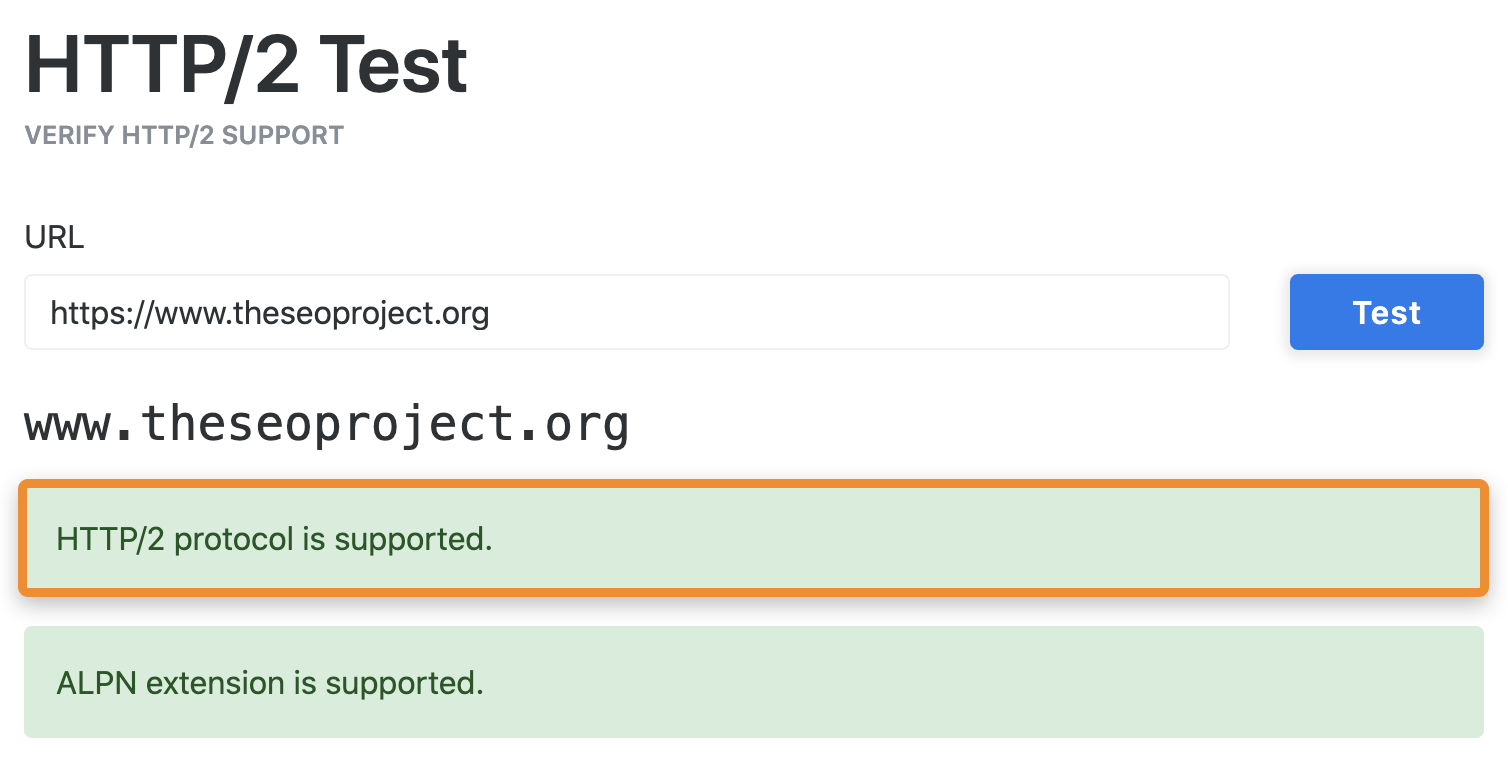The width and height of the screenshot is (1508, 766).
Task: Click the phrase HTTP/2 protocol is supported
Action: [273, 539]
